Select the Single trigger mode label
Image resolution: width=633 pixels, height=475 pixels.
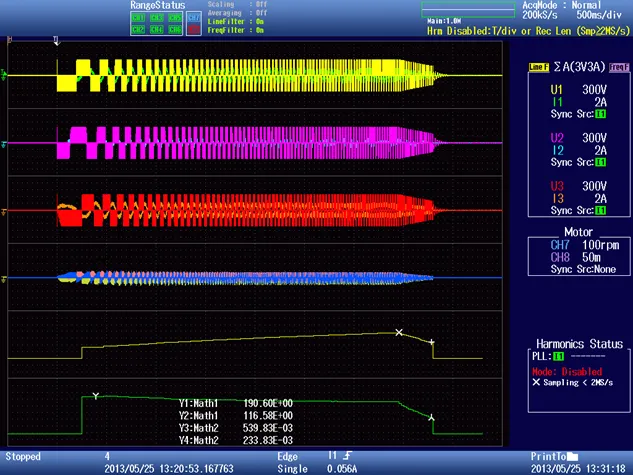[292, 469]
